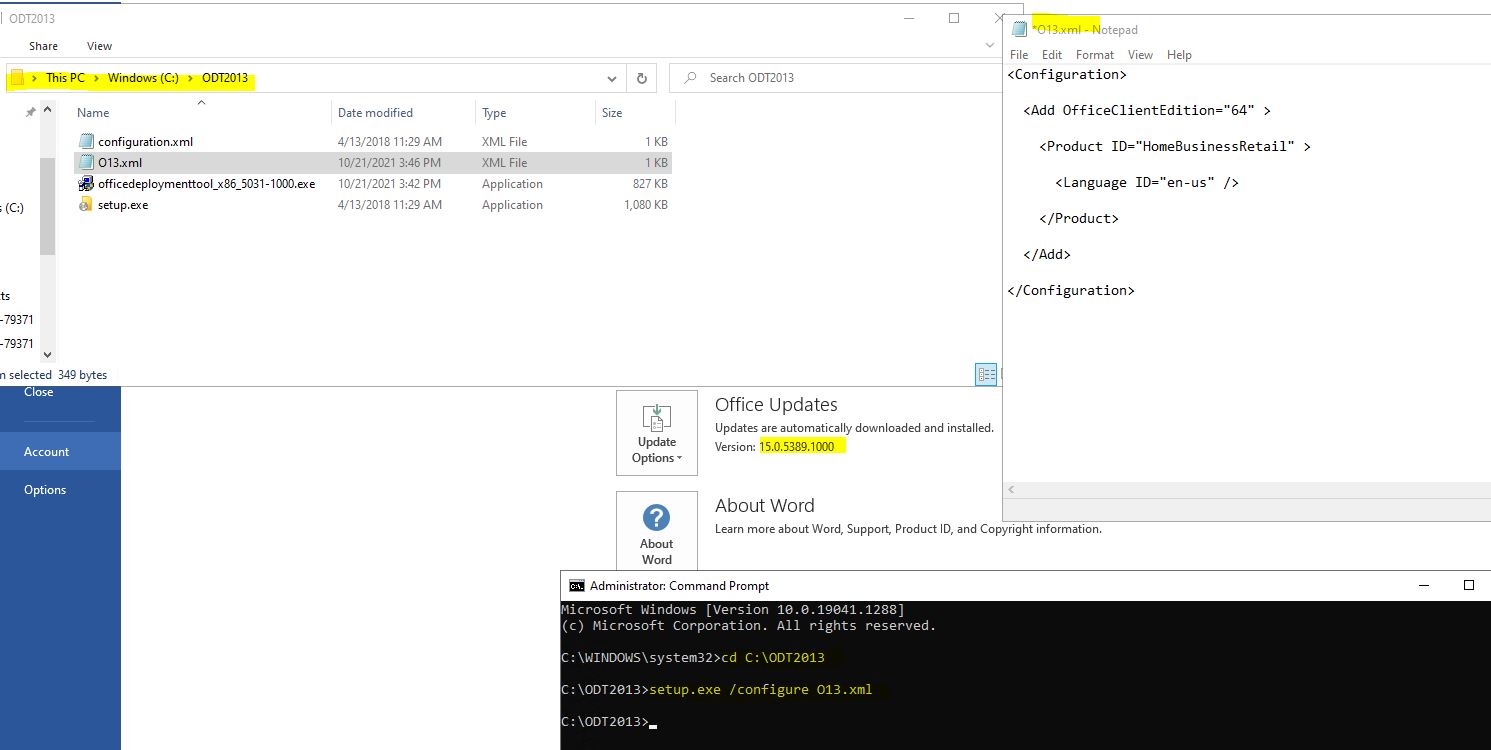Click the refresh icon beside the address bar
1491x750 pixels.
click(641, 78)
